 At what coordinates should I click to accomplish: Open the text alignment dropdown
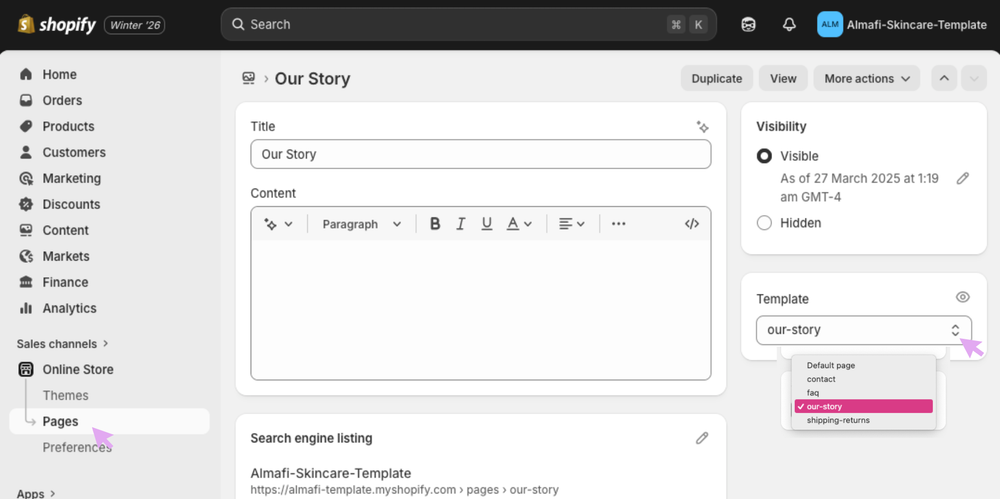571,224
